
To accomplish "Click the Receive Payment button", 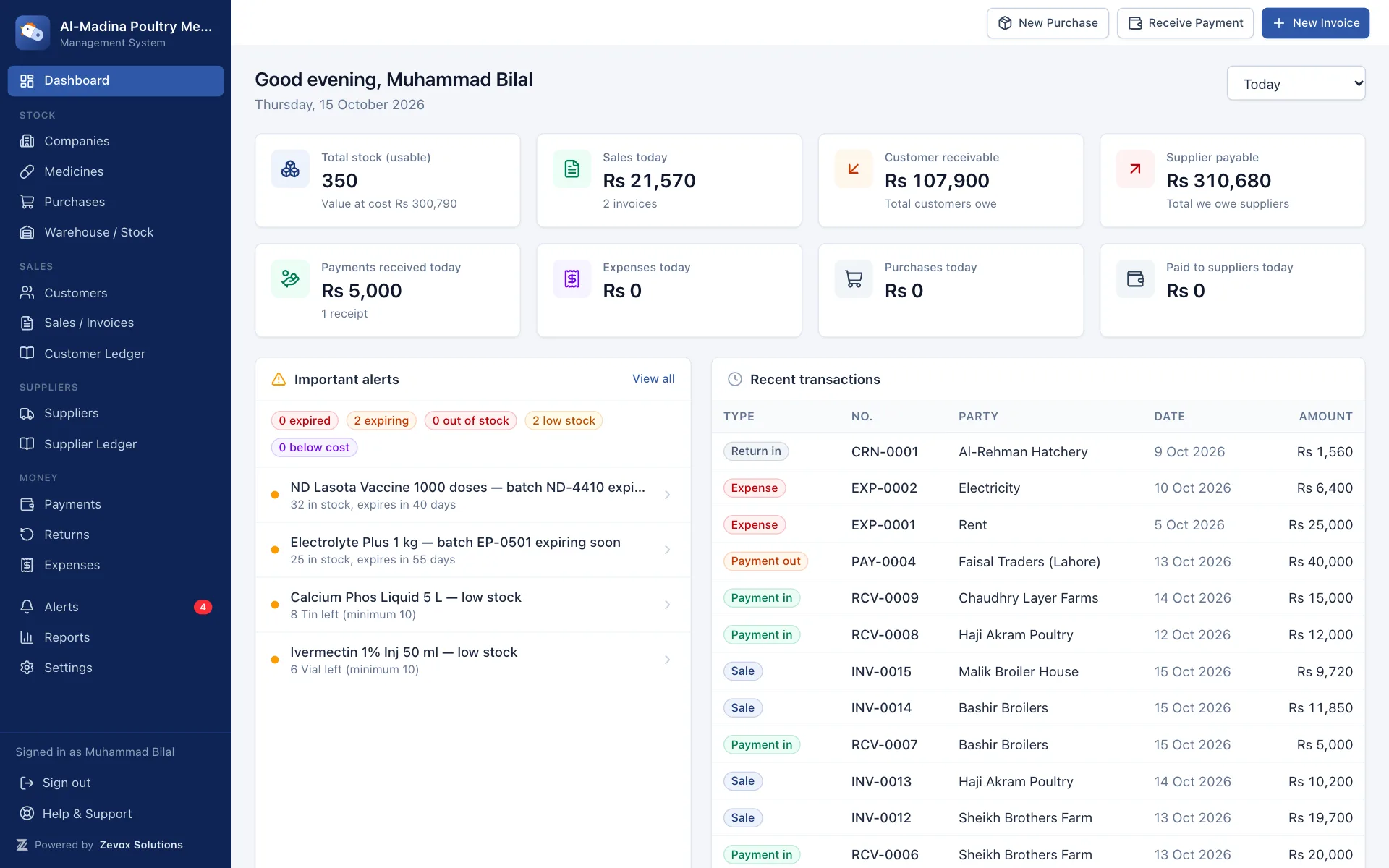I will [x=1185, y=23].
